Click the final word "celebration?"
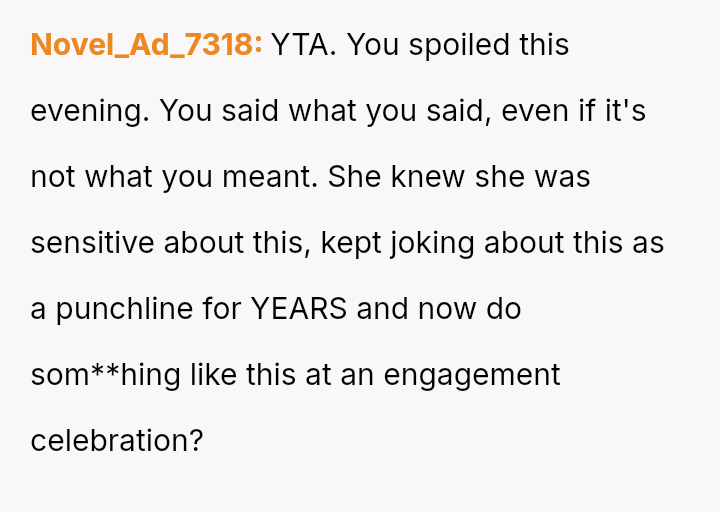 [x=117, y=440]
